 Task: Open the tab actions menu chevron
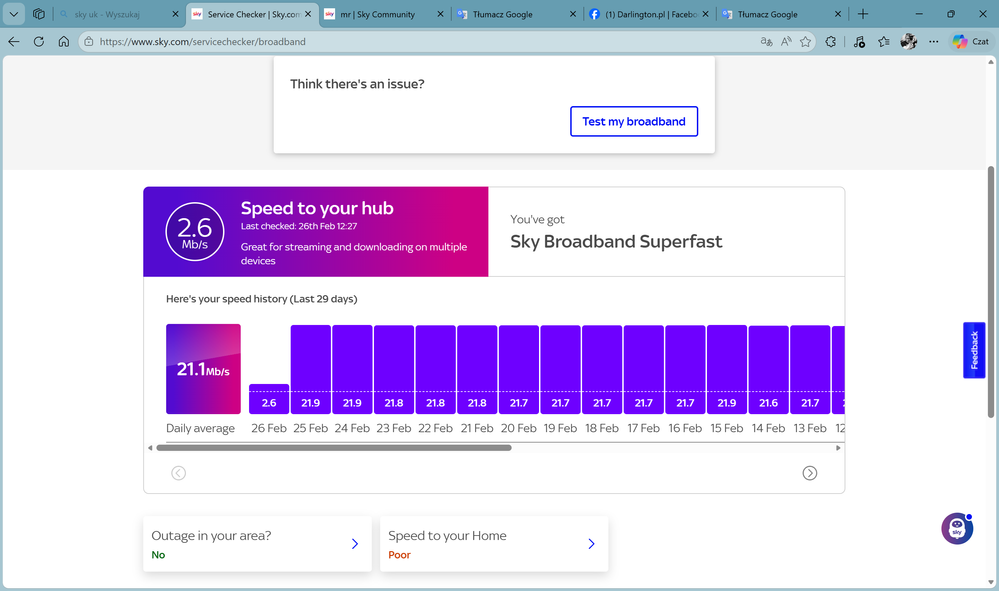tap(14, 13)
